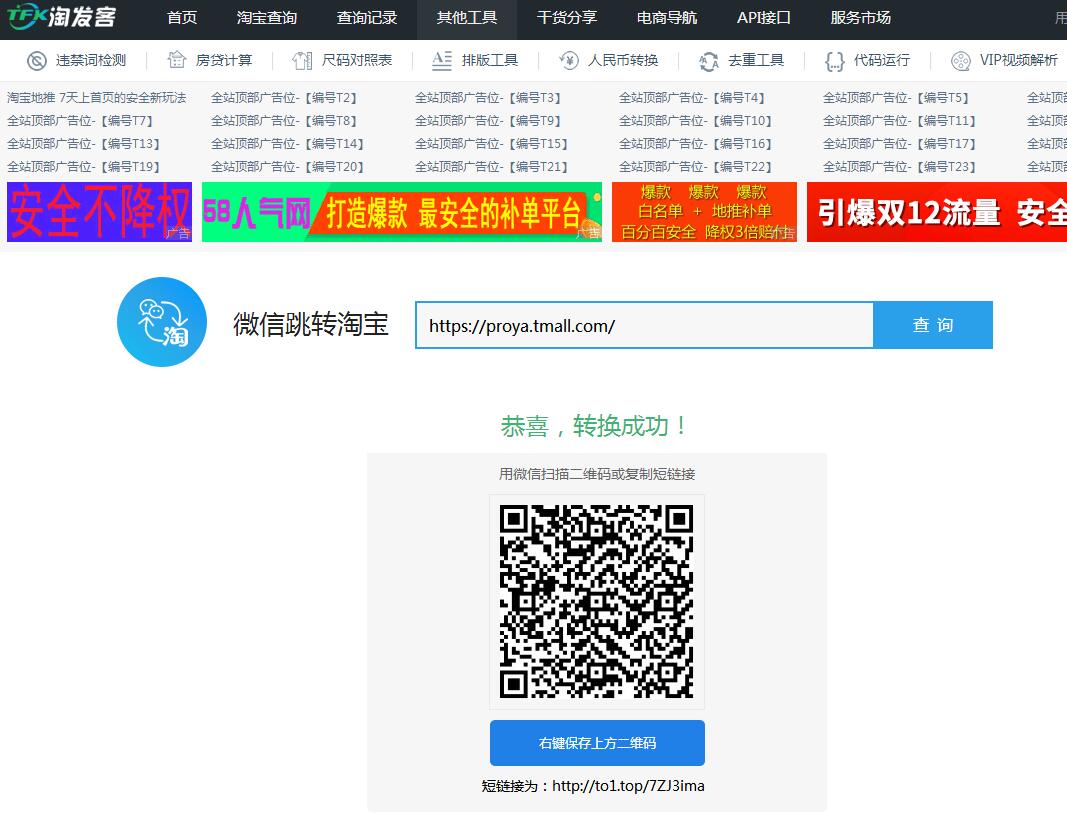The height and width of the screenshot is (822, 1067).
Task: Open the 人民币转换 tool link
Action: 623,61
